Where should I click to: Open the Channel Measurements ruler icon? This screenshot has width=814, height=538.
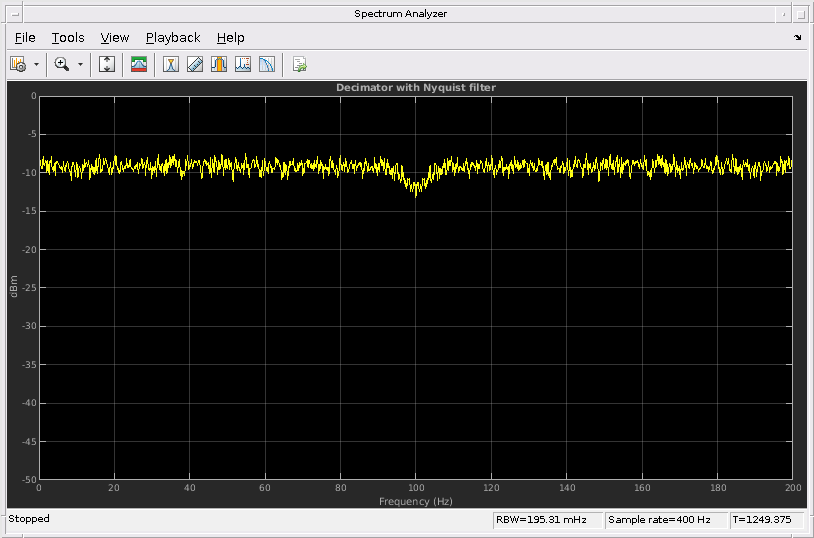point(195,64)
